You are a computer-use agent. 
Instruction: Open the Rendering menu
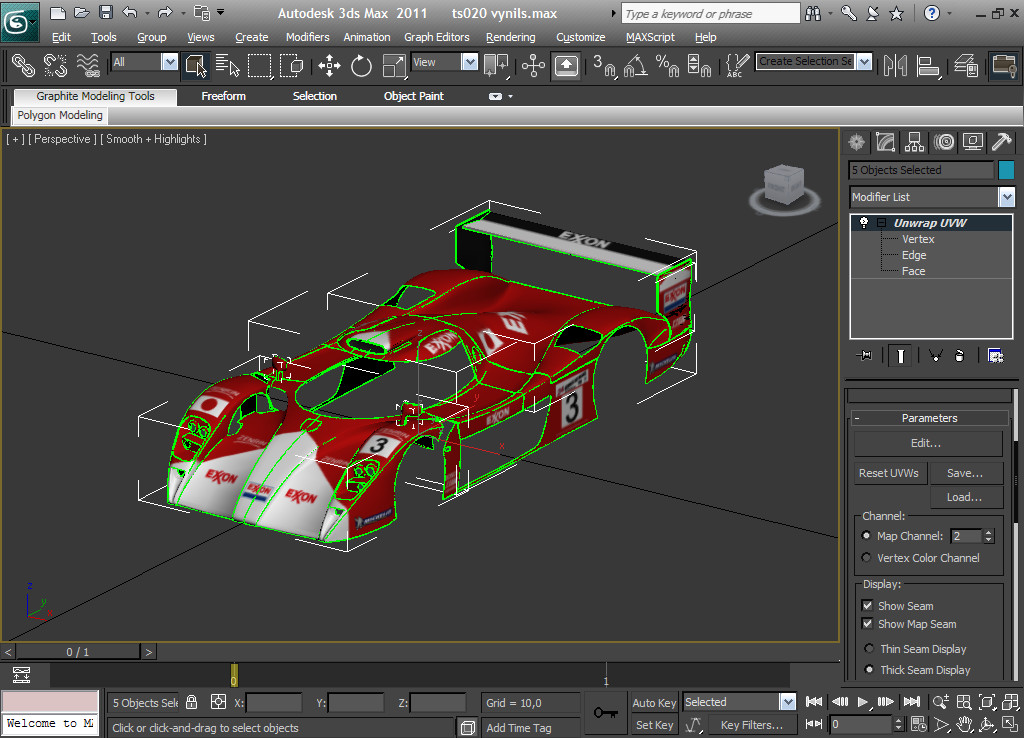coord(511,37)
